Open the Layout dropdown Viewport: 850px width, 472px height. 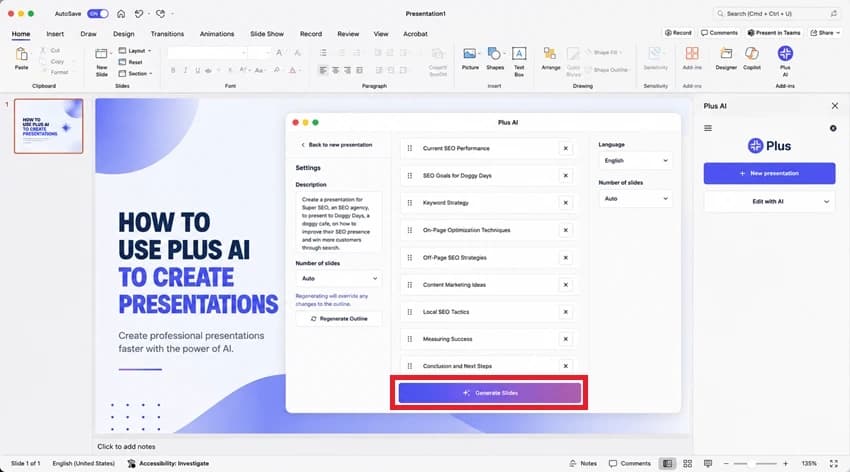tap(135, 50)
